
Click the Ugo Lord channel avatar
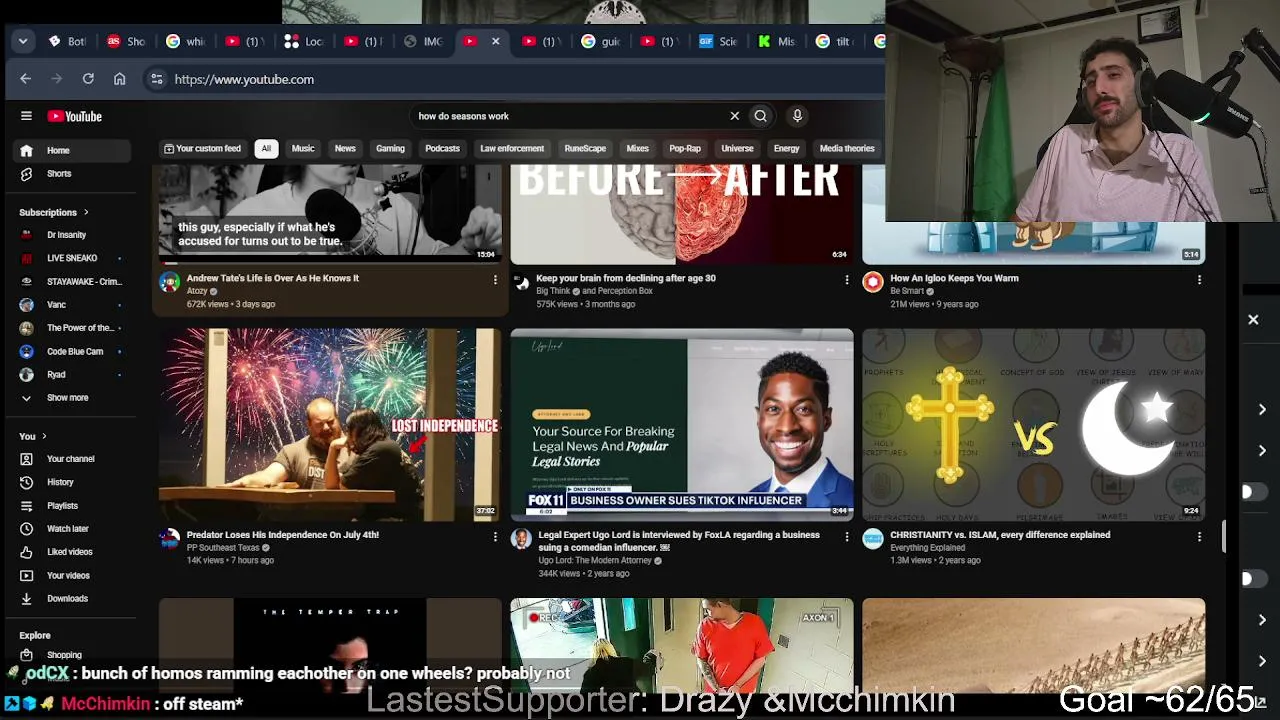tap(521, 539)
